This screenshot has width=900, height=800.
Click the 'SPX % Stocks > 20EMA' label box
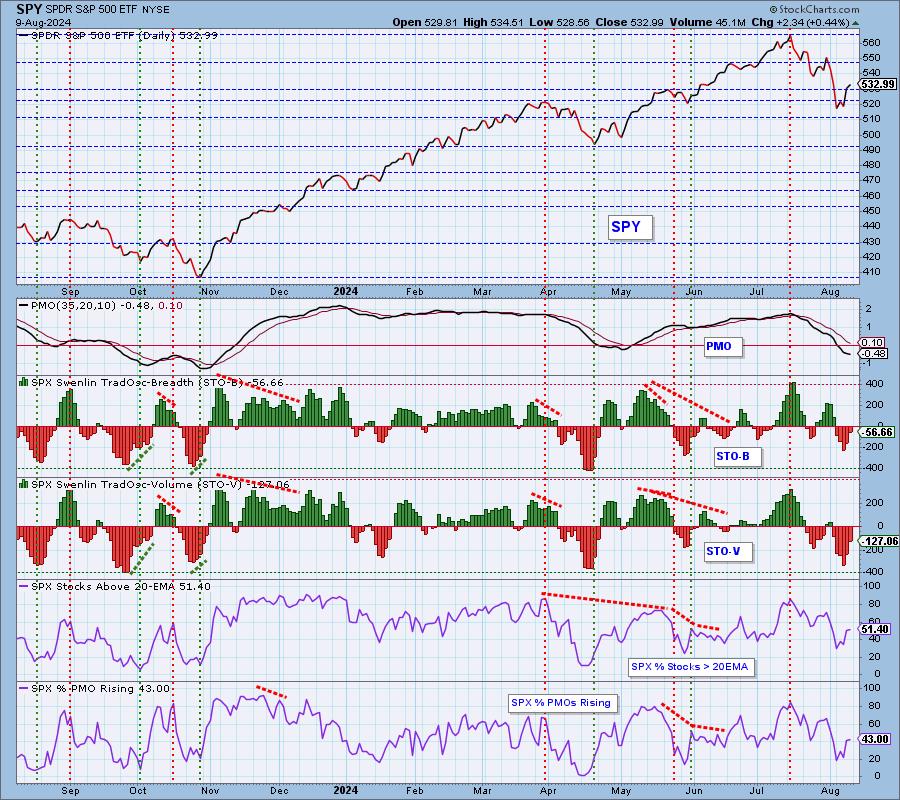click(x=689, y=667)
